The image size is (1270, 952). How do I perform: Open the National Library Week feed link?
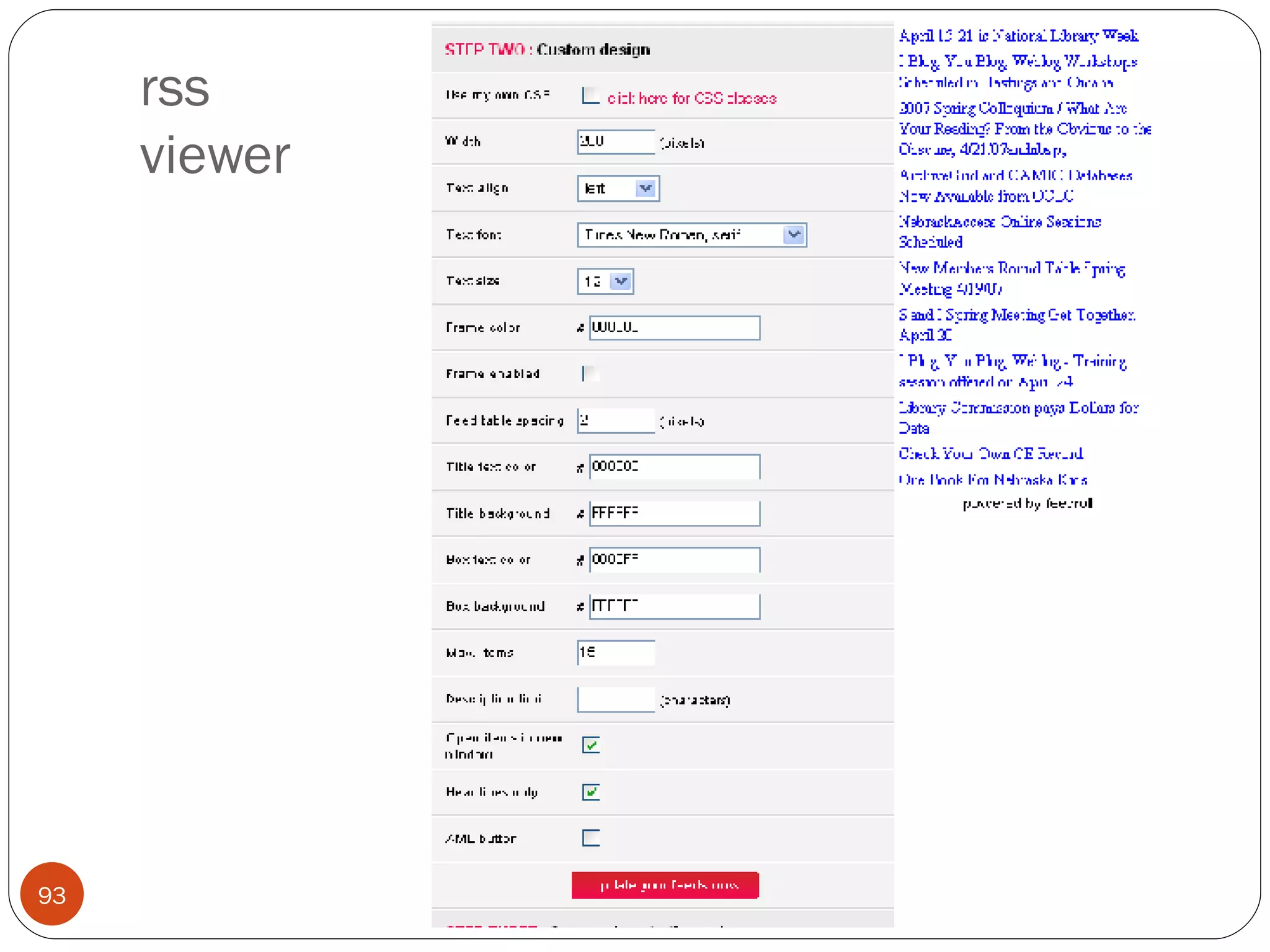tap(1018, 36)
